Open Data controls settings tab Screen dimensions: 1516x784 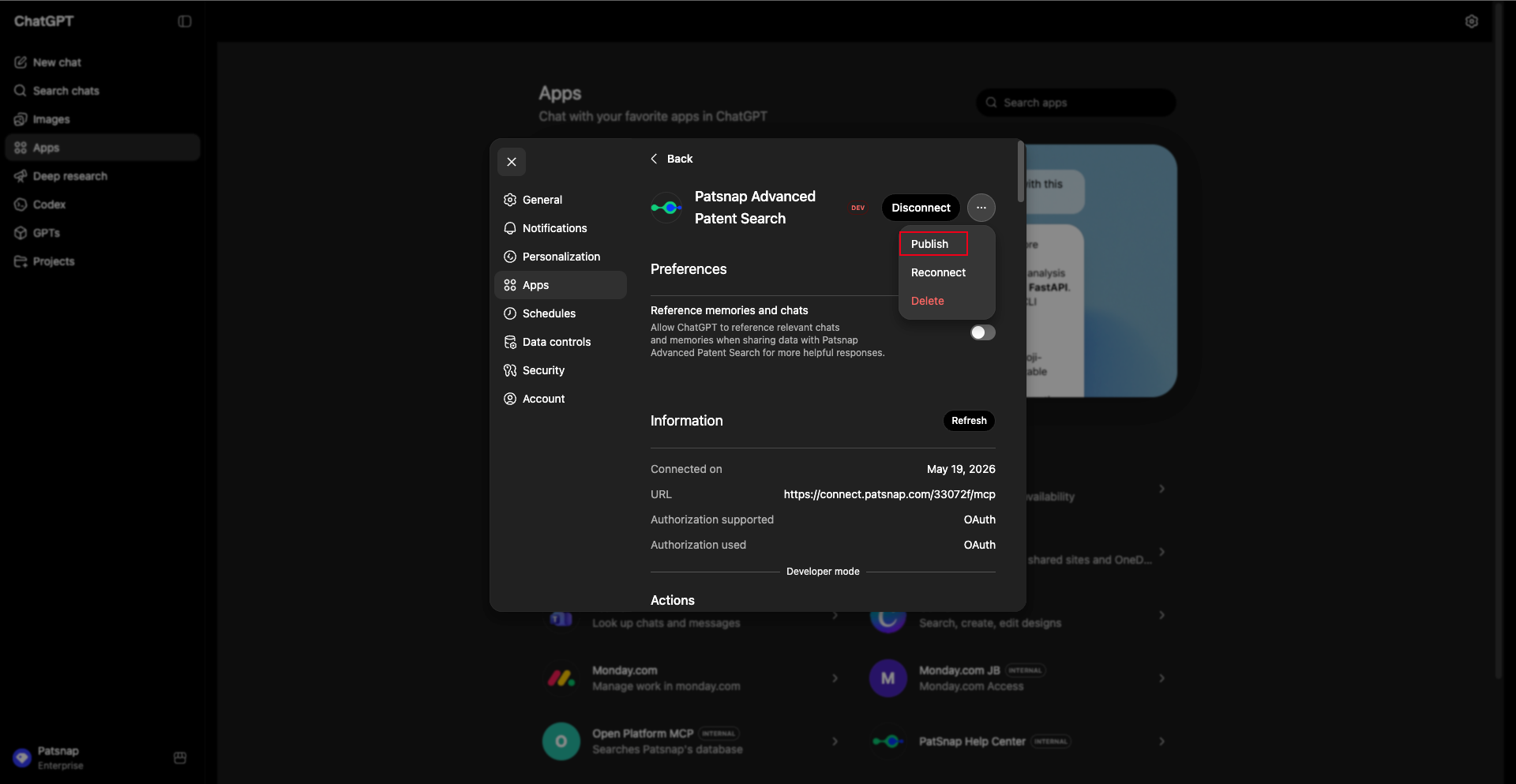point(561,342)
